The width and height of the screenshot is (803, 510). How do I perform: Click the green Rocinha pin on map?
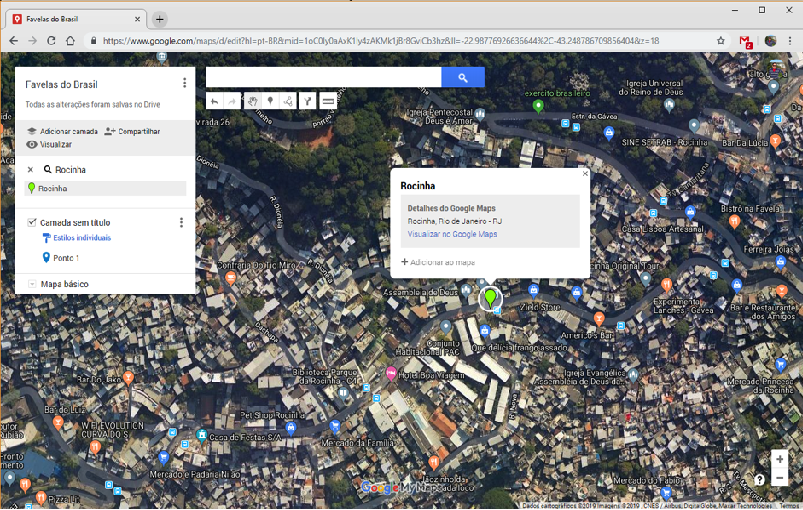(x=490, y=297)
